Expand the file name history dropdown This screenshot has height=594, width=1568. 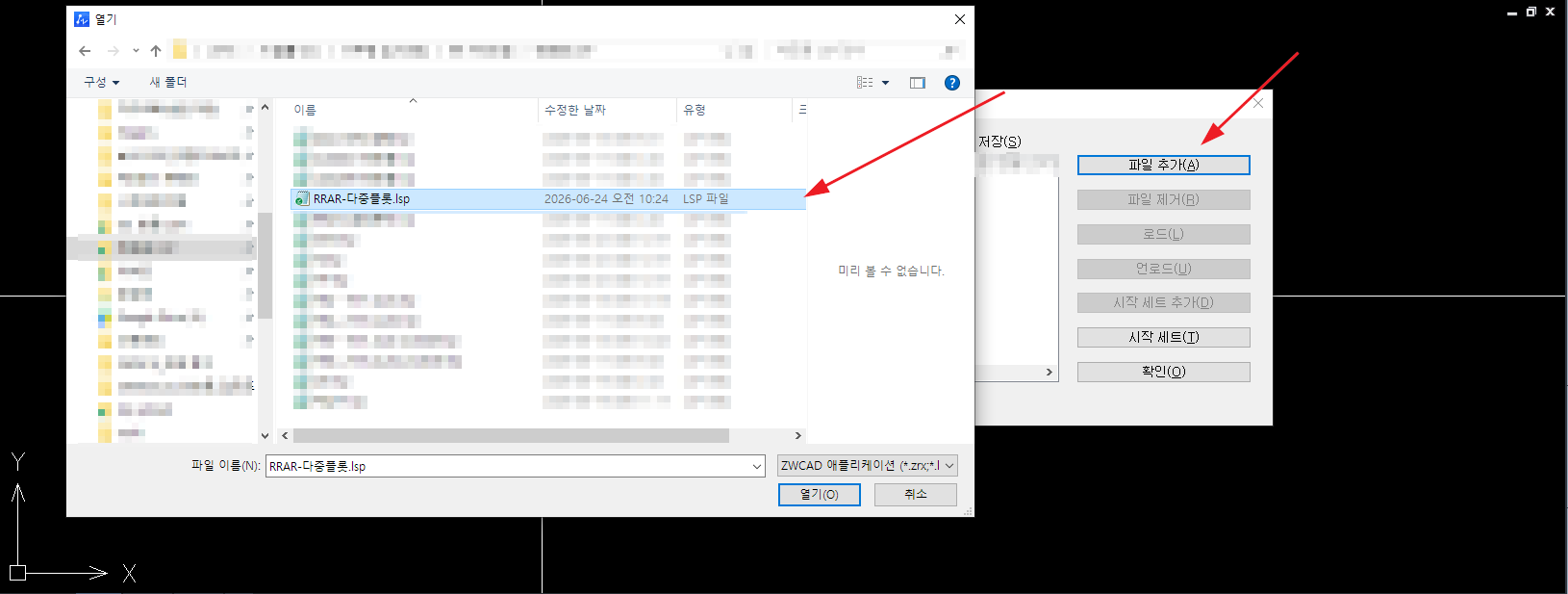click(x=757, y=466)
